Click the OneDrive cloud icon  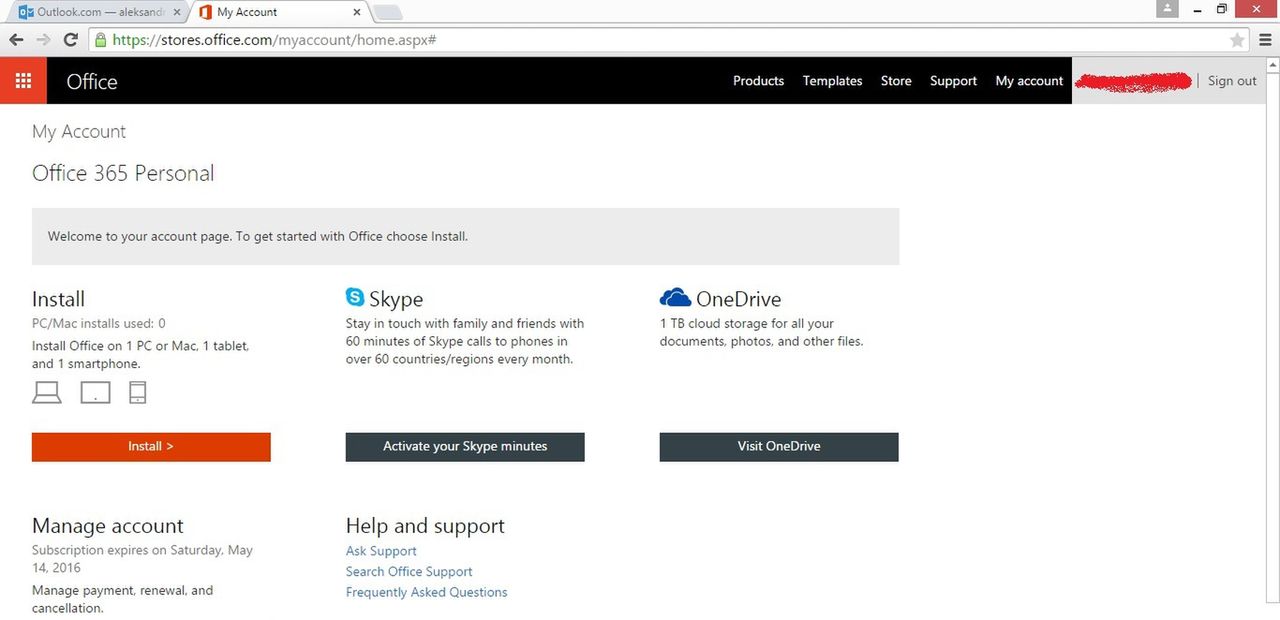pos(676,298)
